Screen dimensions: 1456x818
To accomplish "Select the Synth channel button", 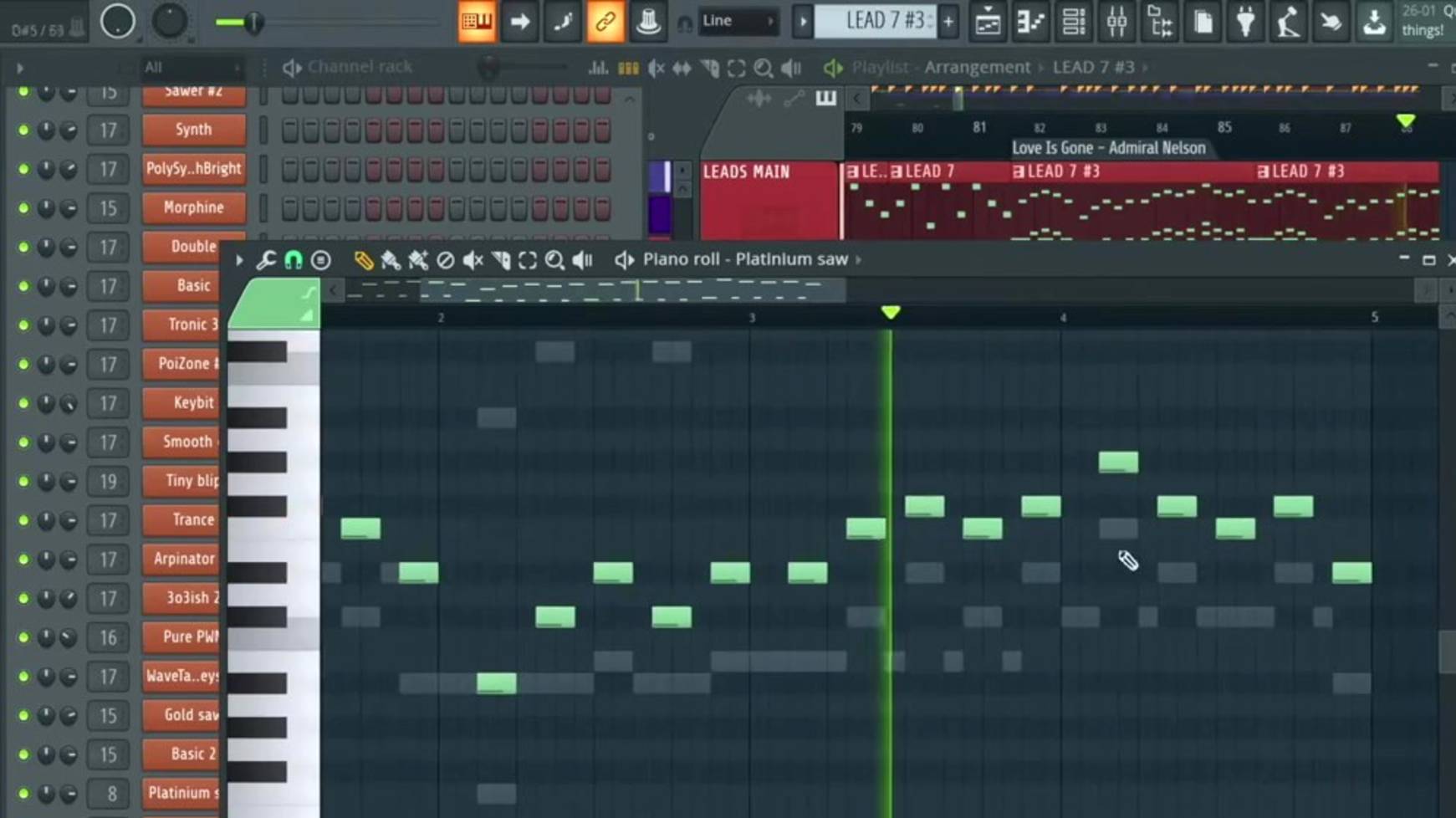I will (193, 130).
